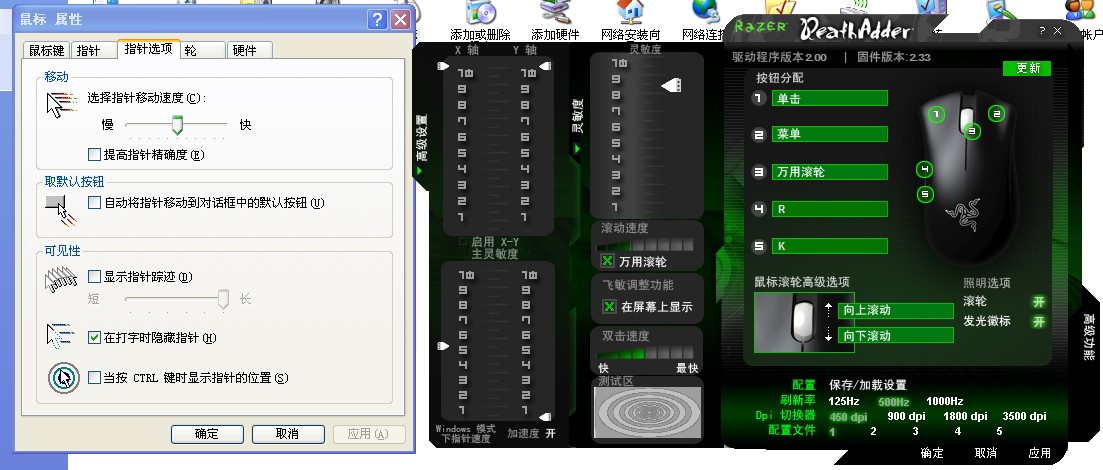Toggle 万用滚轮 checkbox in Razer panel
The height and width of the screenshot is (470, 1103).
coord(608,261)
